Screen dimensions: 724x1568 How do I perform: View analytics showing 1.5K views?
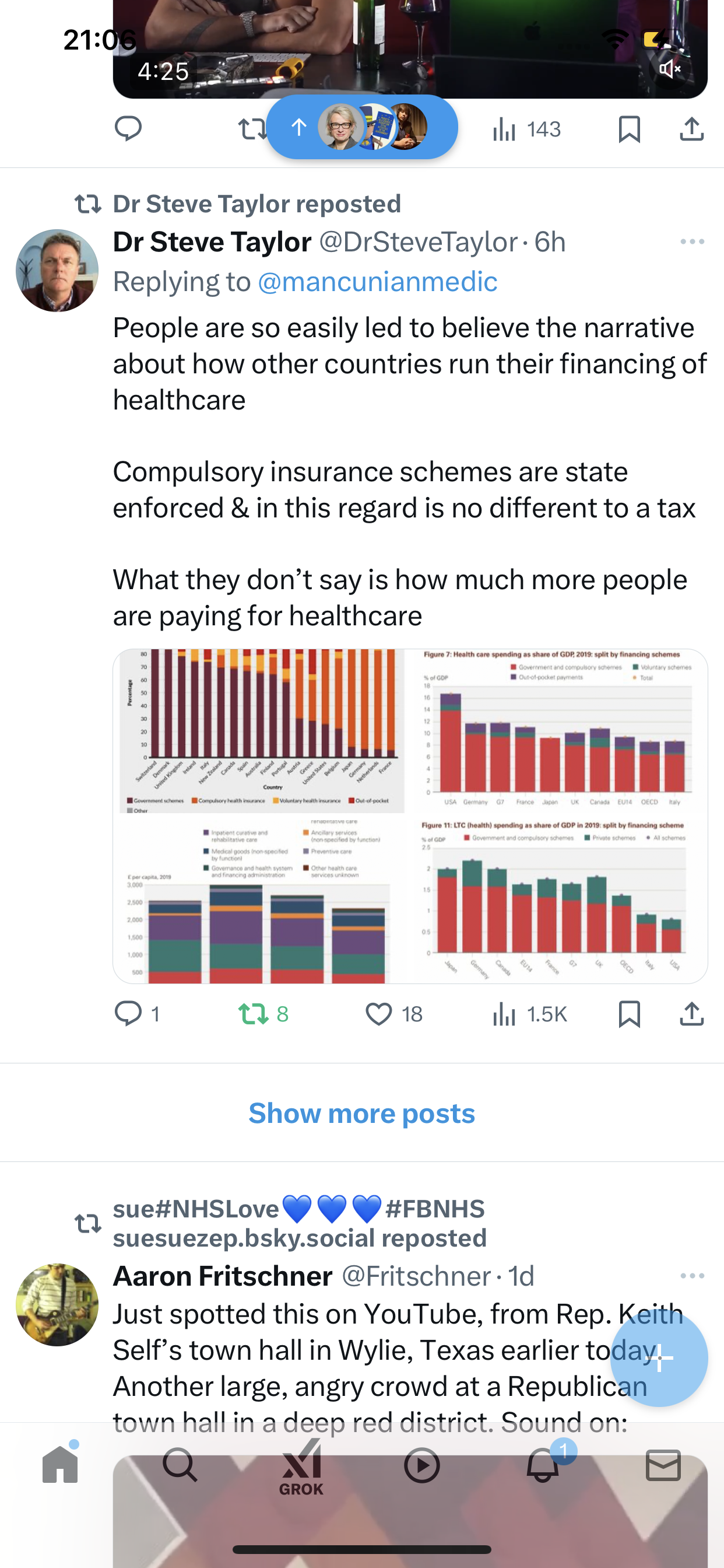(x=529, y=1014)
